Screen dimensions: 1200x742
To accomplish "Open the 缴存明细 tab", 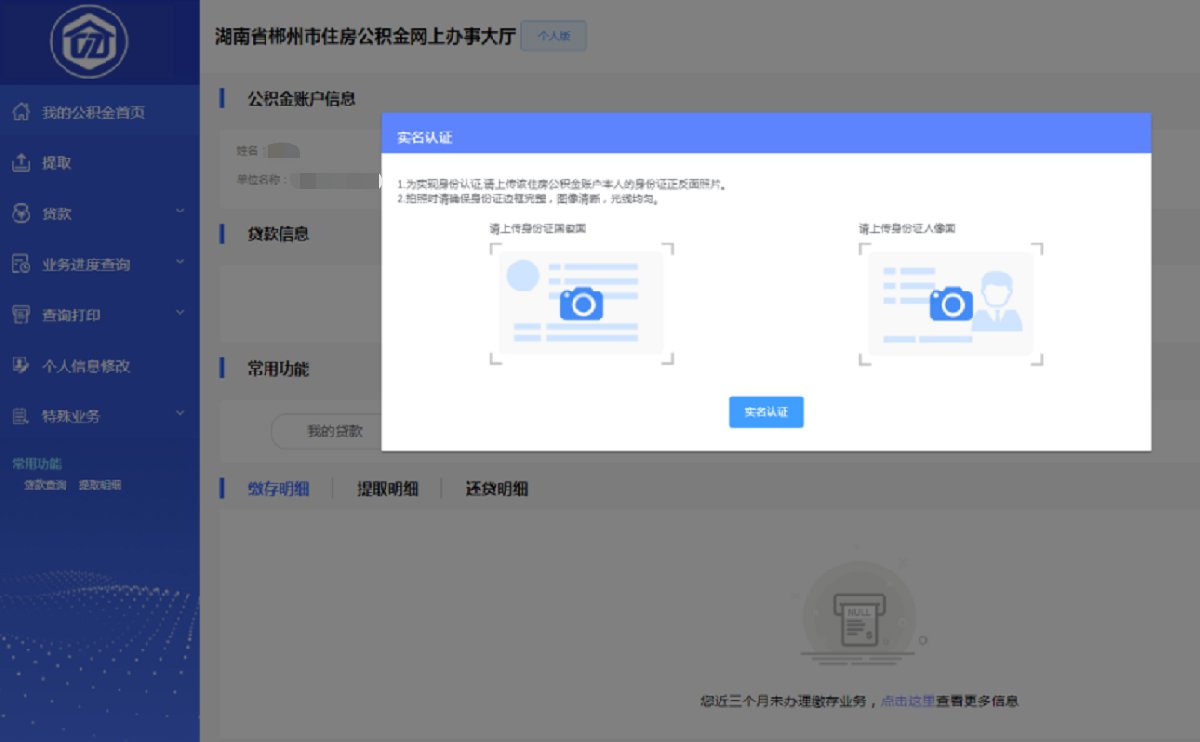I will click(278, 489).
